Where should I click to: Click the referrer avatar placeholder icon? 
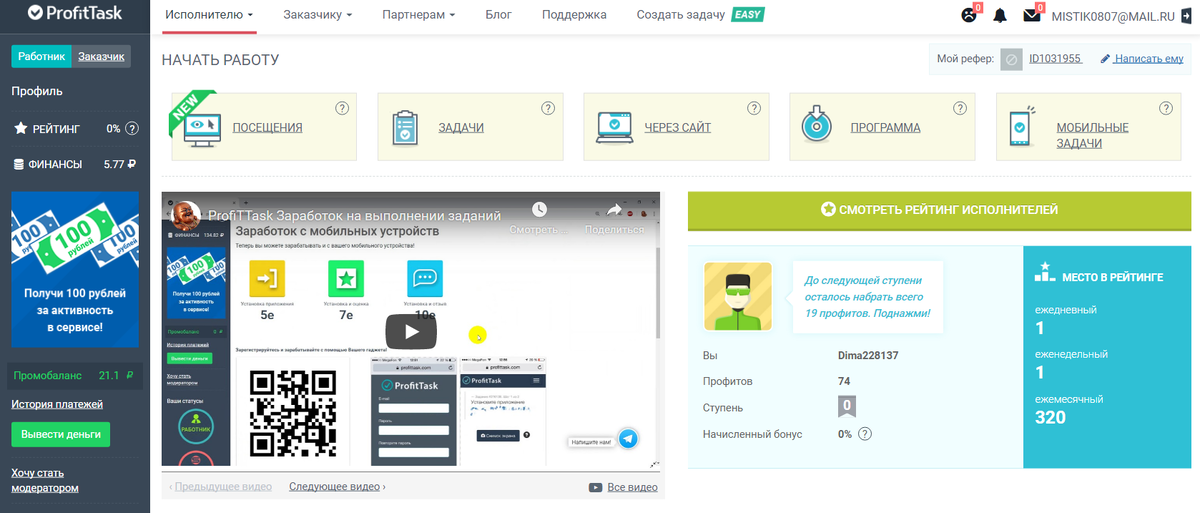point(1011,59)
